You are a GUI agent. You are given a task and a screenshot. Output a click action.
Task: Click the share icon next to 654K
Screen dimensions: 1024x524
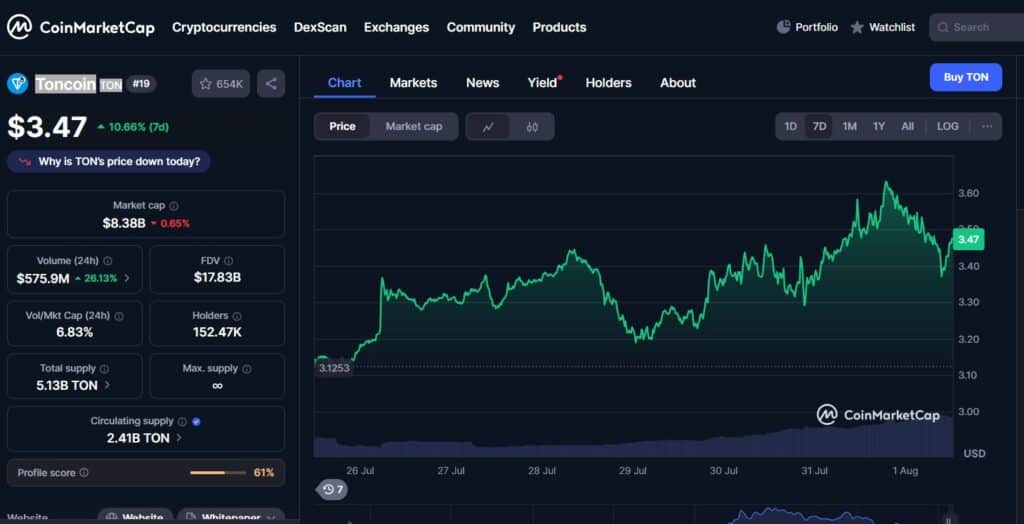(271, 84)
